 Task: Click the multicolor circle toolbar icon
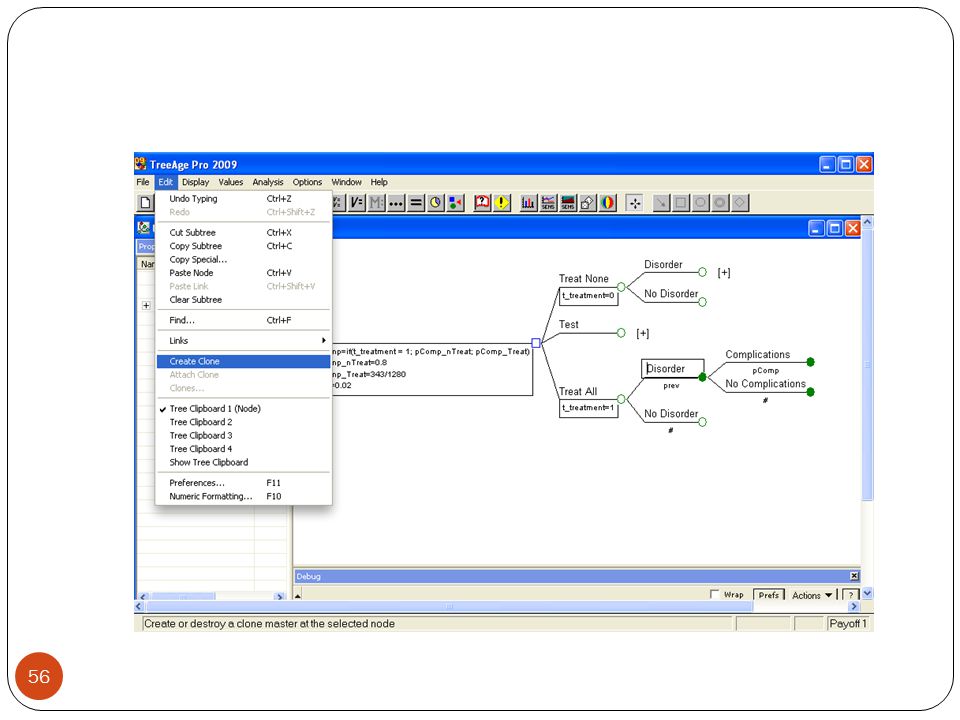coord(607,203)
